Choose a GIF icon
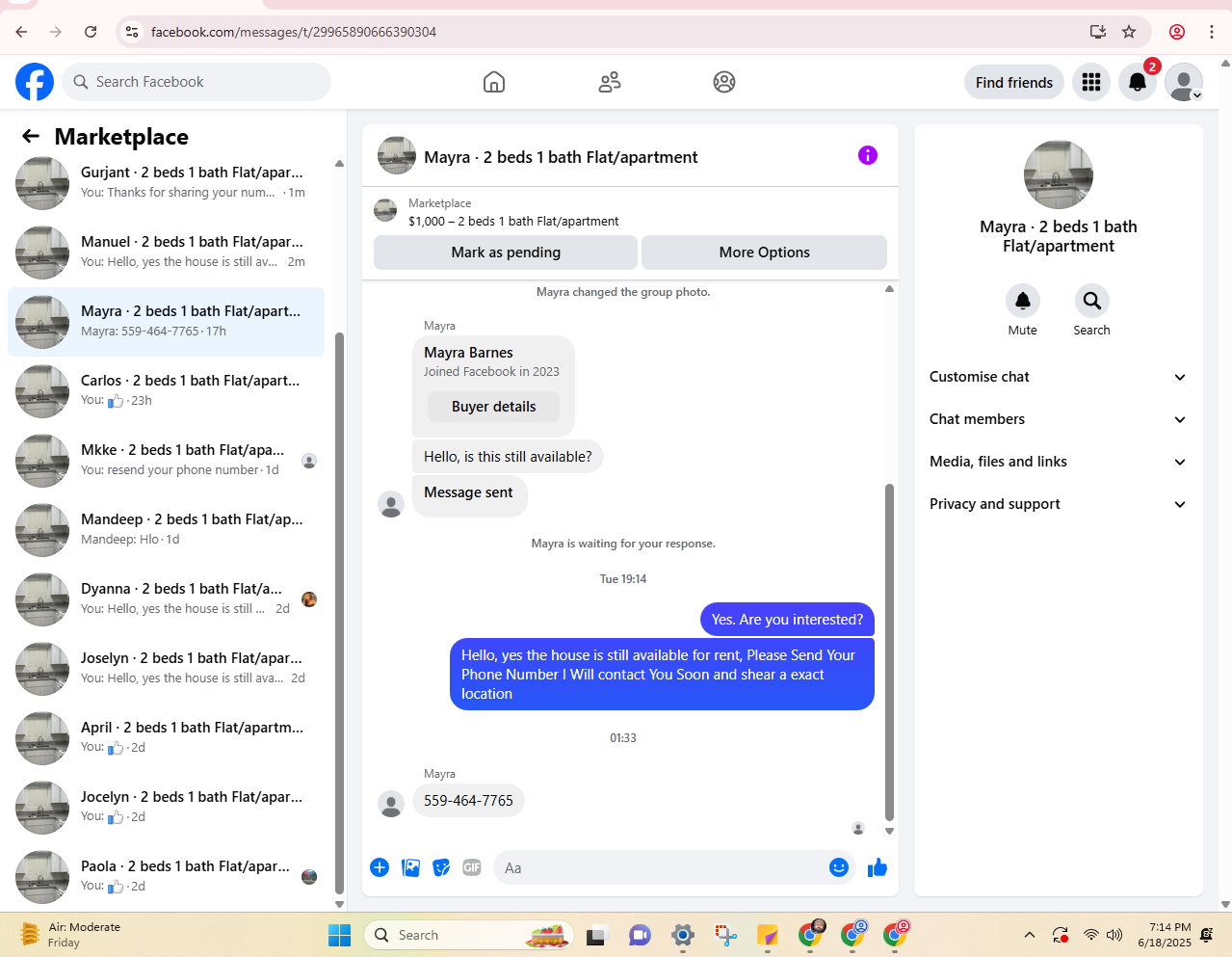 point(472,867)
